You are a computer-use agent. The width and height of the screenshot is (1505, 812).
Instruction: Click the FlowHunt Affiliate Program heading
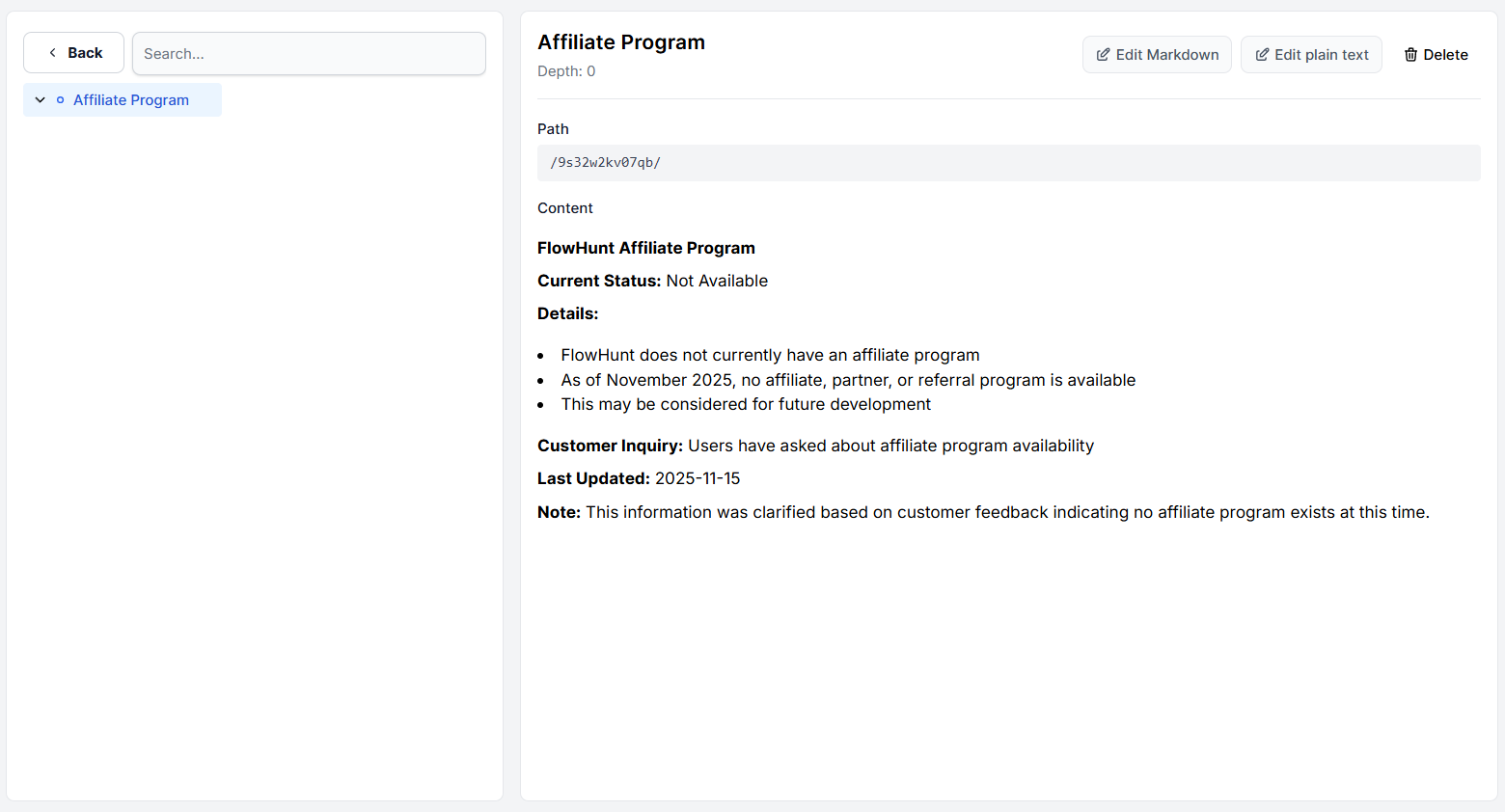pos(646,248)
